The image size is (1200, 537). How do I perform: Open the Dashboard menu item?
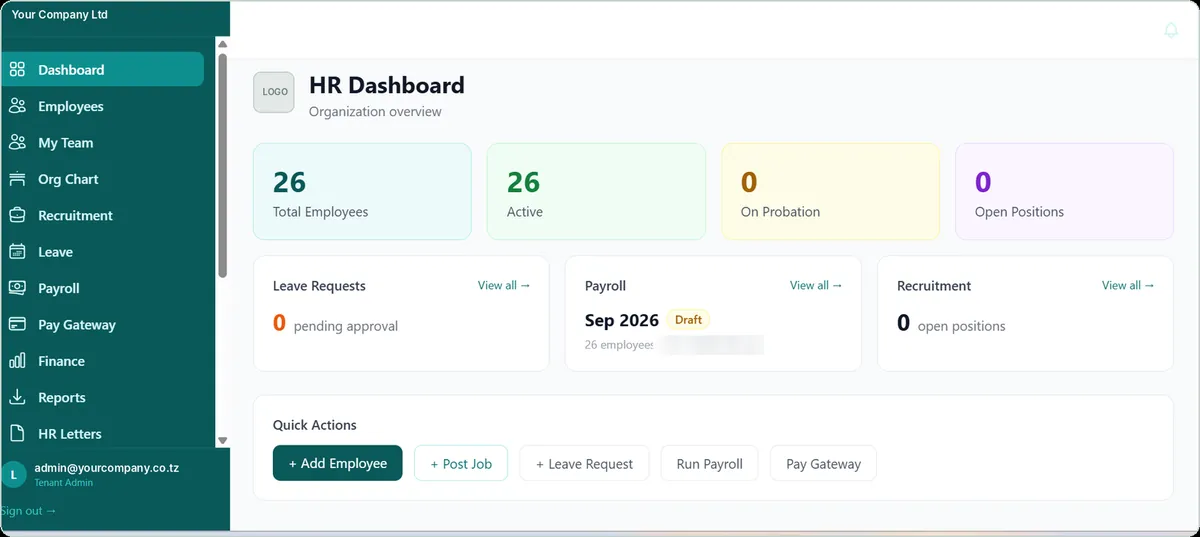(x=103, y=70)
